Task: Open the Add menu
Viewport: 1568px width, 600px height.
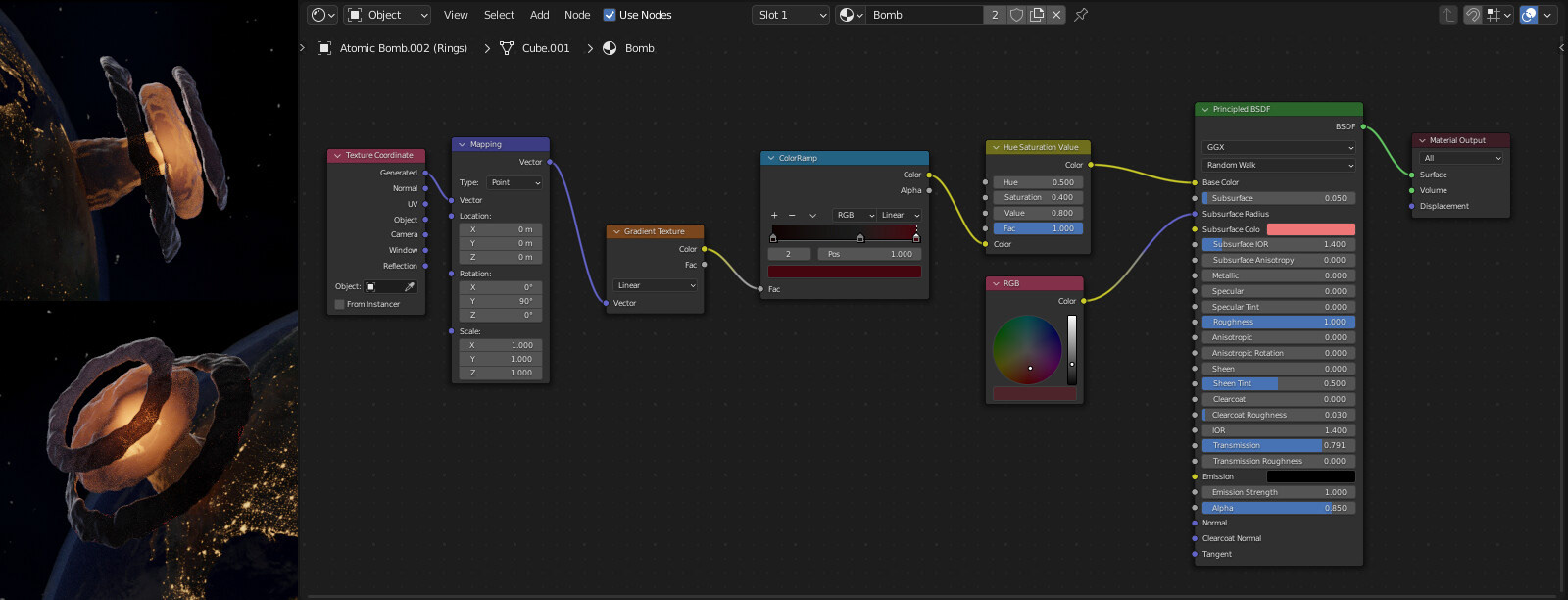Action: point(539,15)
